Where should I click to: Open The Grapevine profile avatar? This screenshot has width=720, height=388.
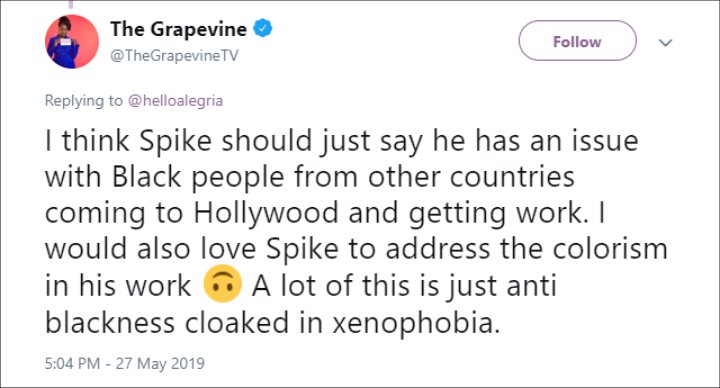coord(72,41)
